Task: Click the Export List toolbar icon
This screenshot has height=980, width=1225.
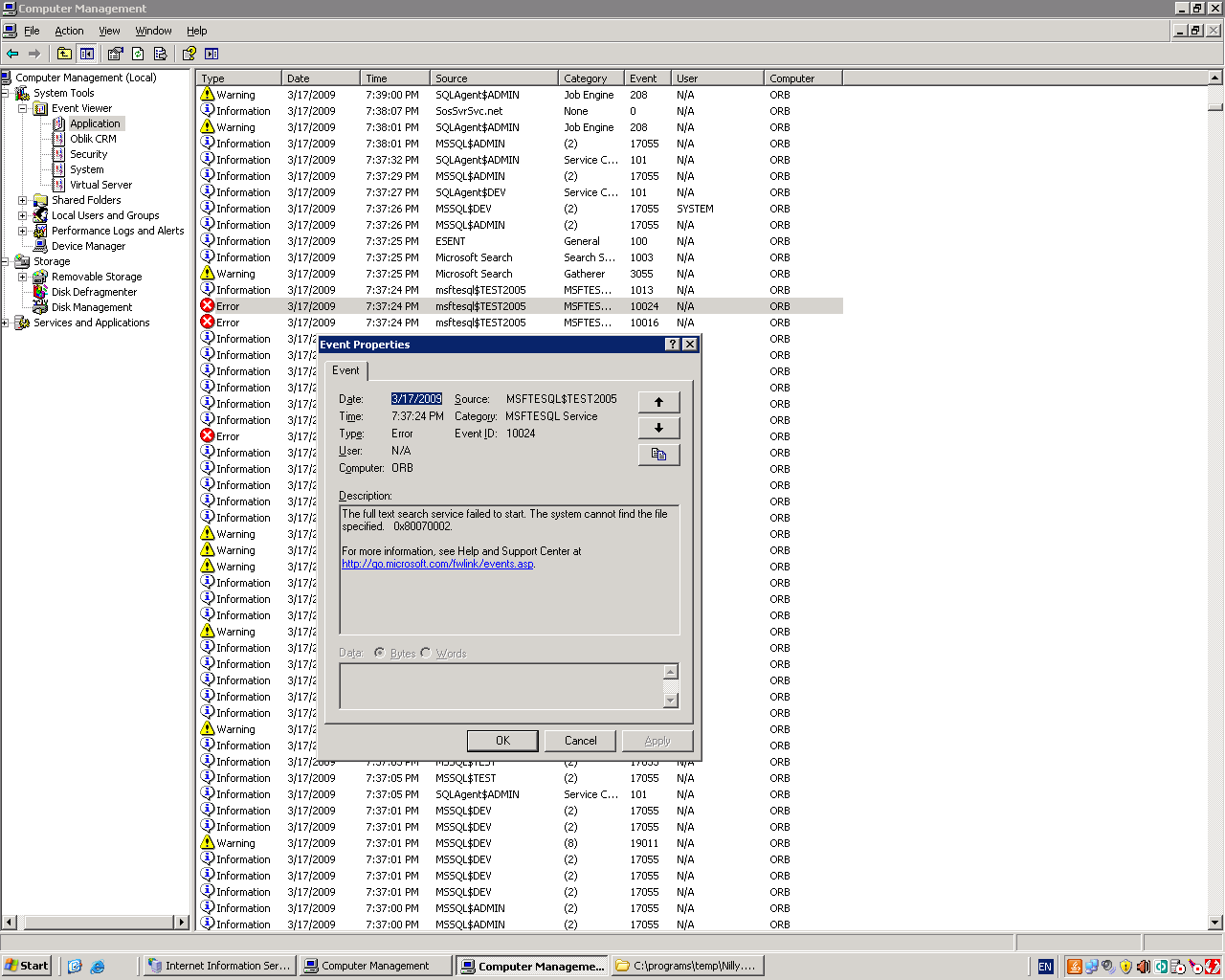Action: [160, 54]
